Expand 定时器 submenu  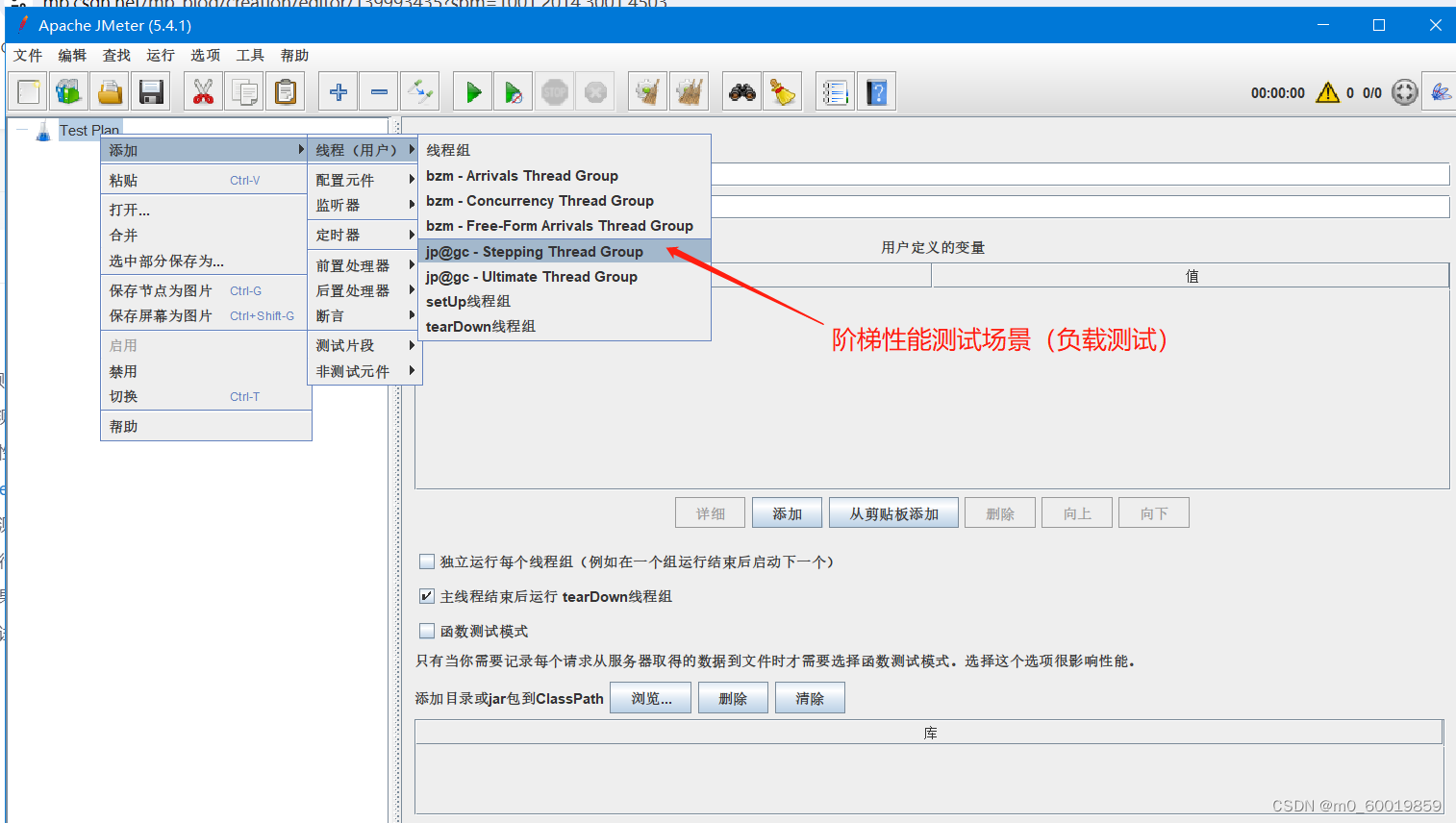[x=364, y=235]
